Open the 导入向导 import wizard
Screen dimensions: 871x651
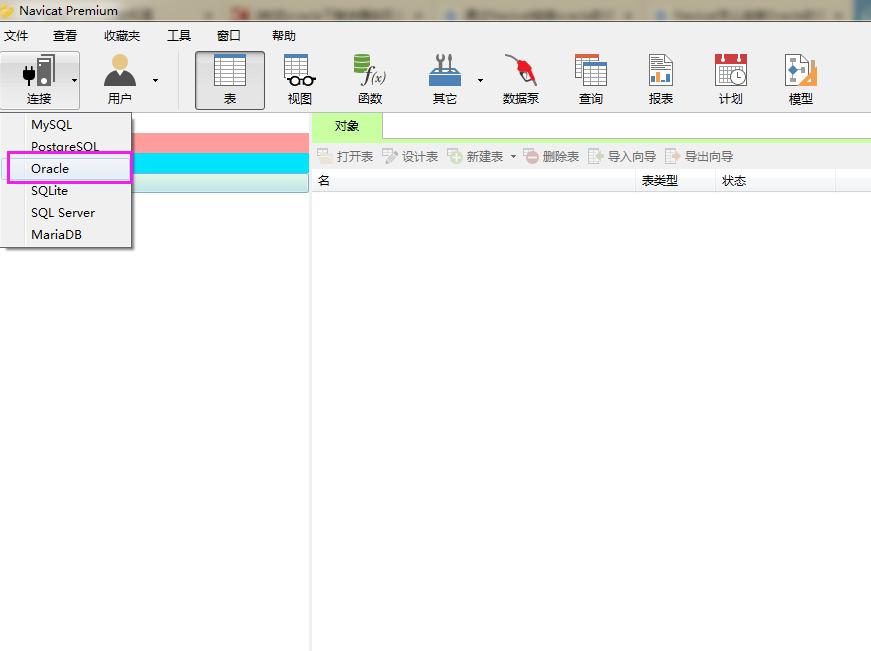click(x=622, y=157)
